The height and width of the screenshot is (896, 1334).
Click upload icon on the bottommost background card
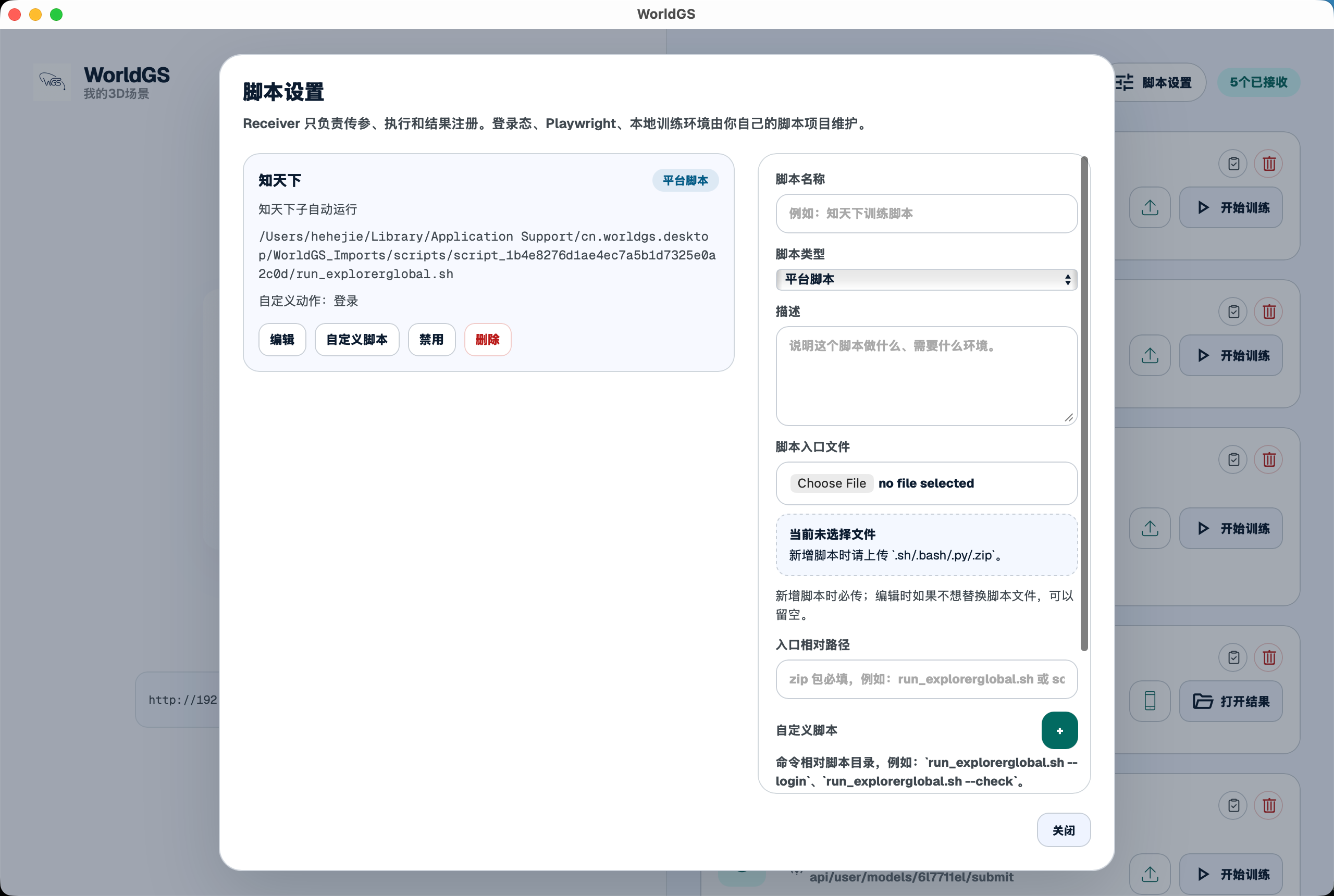pyautogui.click(x=1150, y=874)
